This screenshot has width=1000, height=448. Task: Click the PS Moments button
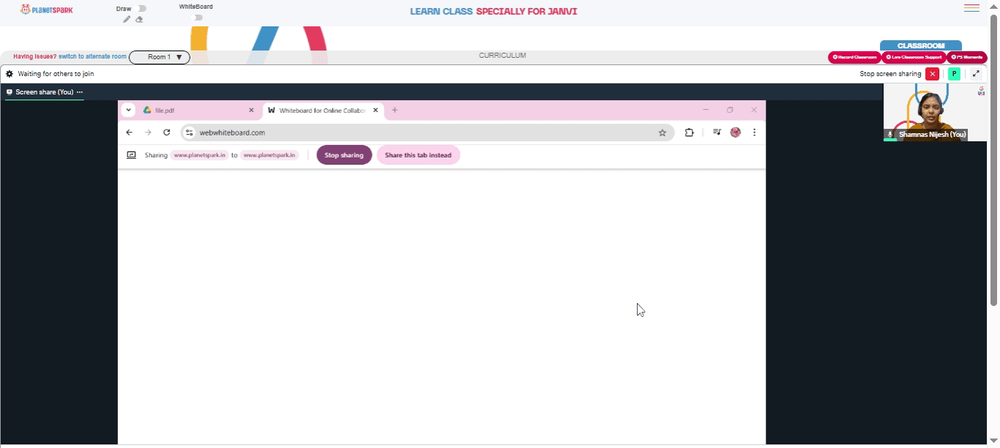966,57
